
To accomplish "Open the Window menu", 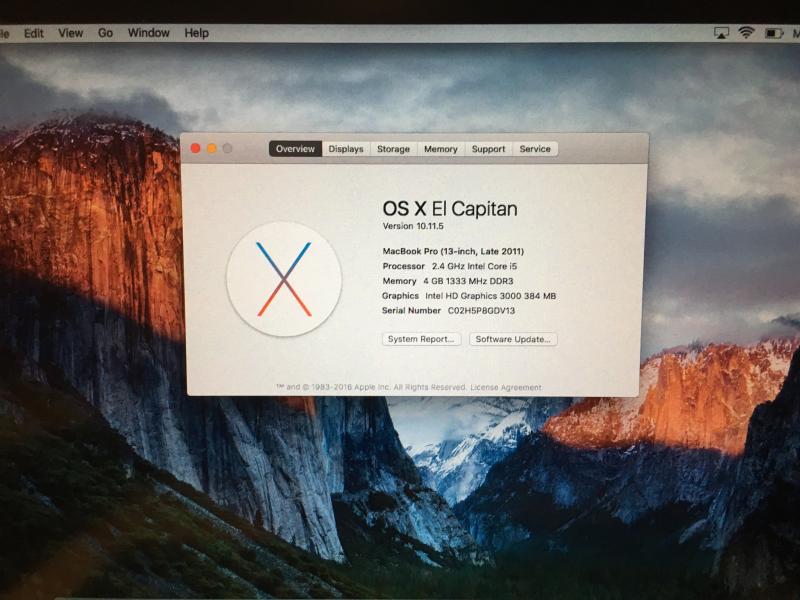I will 148,33.
